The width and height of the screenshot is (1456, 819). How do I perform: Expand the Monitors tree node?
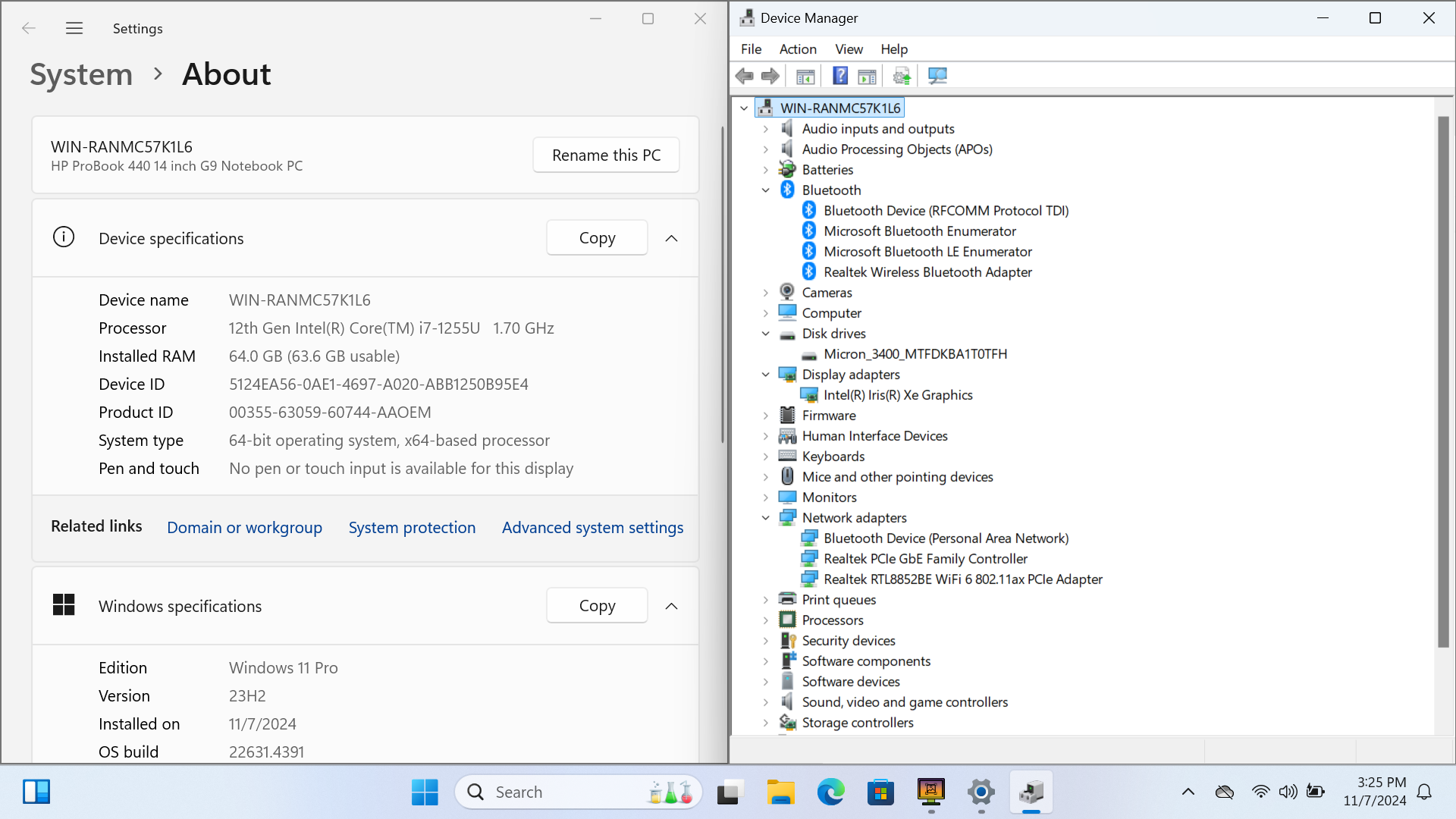[765, 497]
